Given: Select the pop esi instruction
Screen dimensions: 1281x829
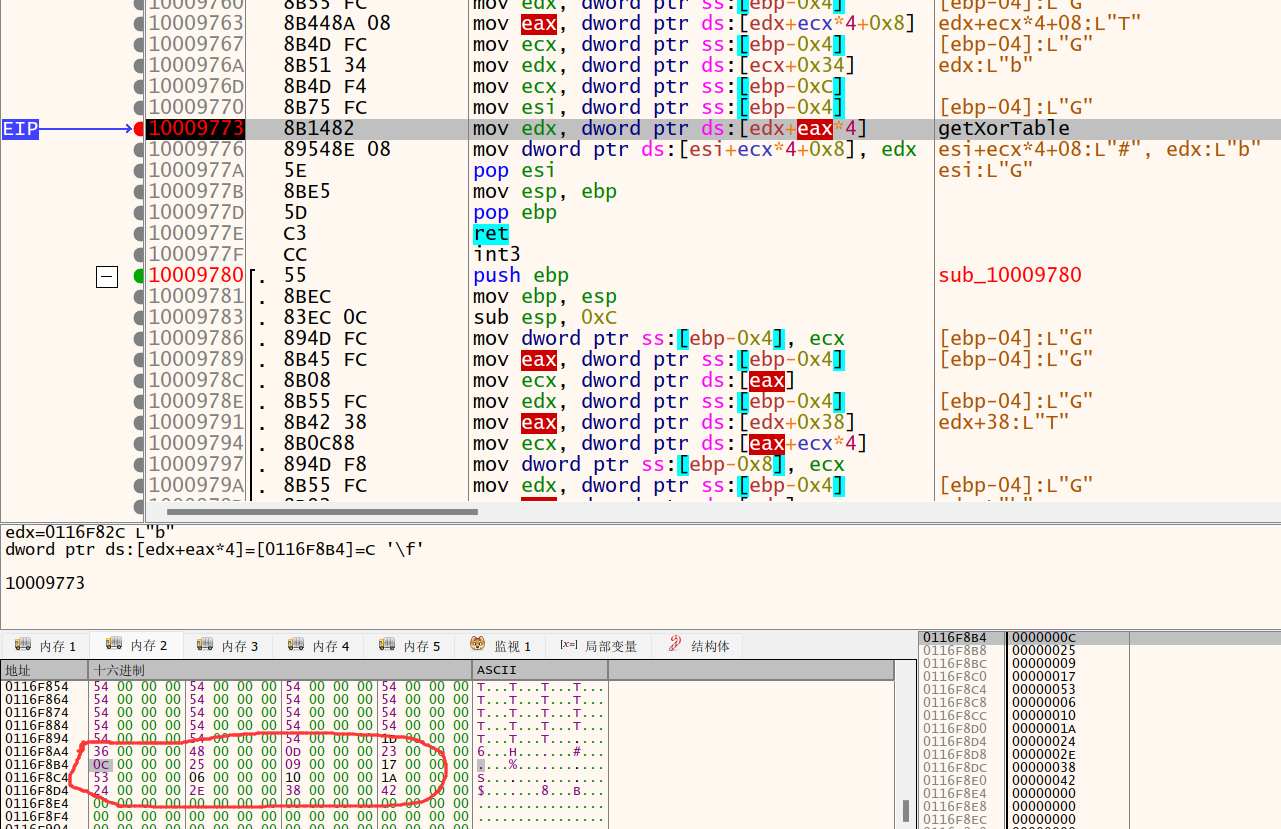Looking at the screenshot, I should [515, 171].
